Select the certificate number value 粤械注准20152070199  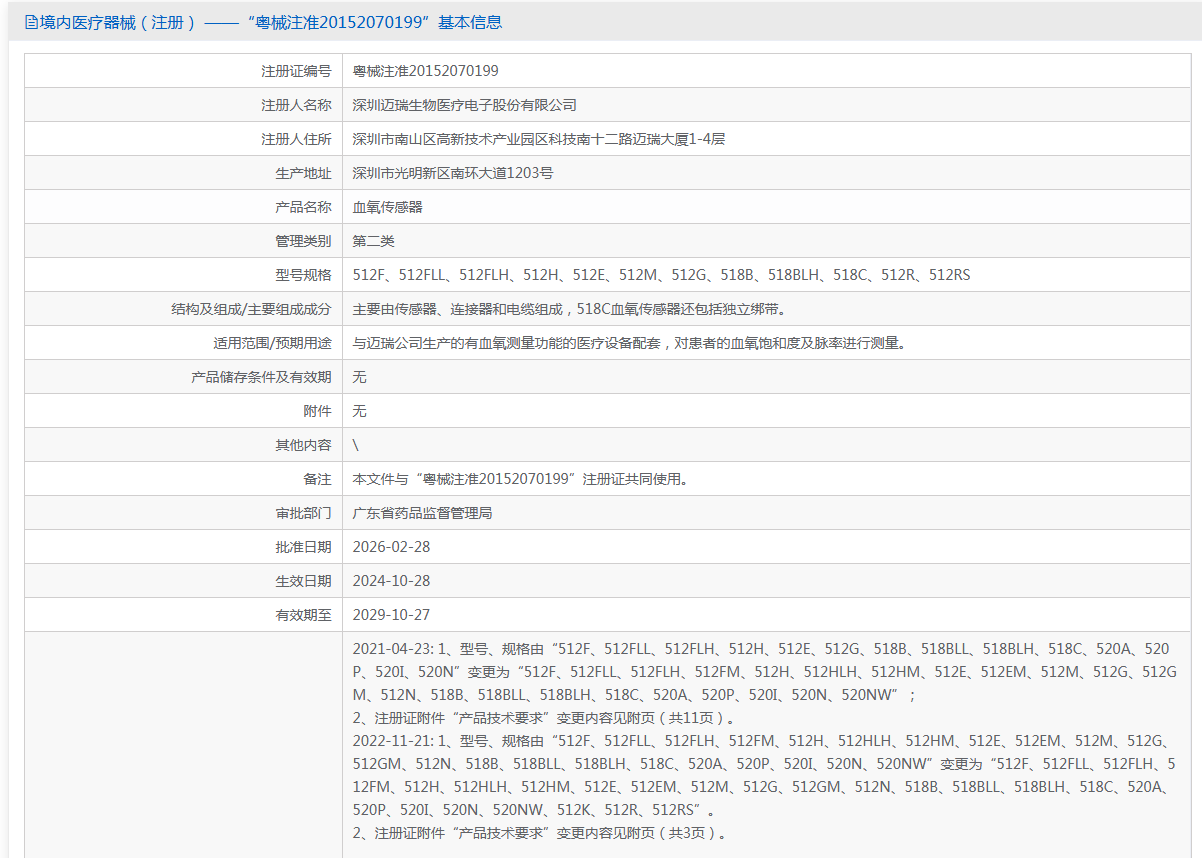pyautogui.click(x=426, y=71)
